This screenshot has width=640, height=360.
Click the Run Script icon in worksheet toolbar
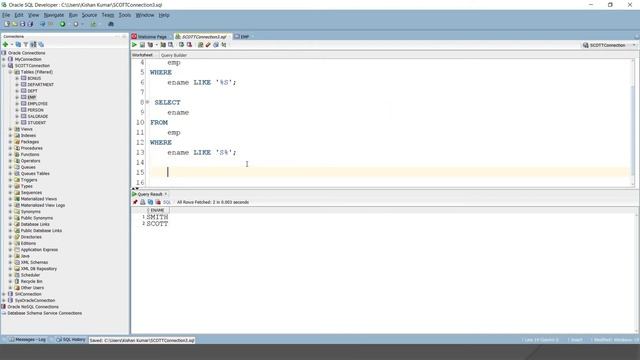[x=142, y=44]
